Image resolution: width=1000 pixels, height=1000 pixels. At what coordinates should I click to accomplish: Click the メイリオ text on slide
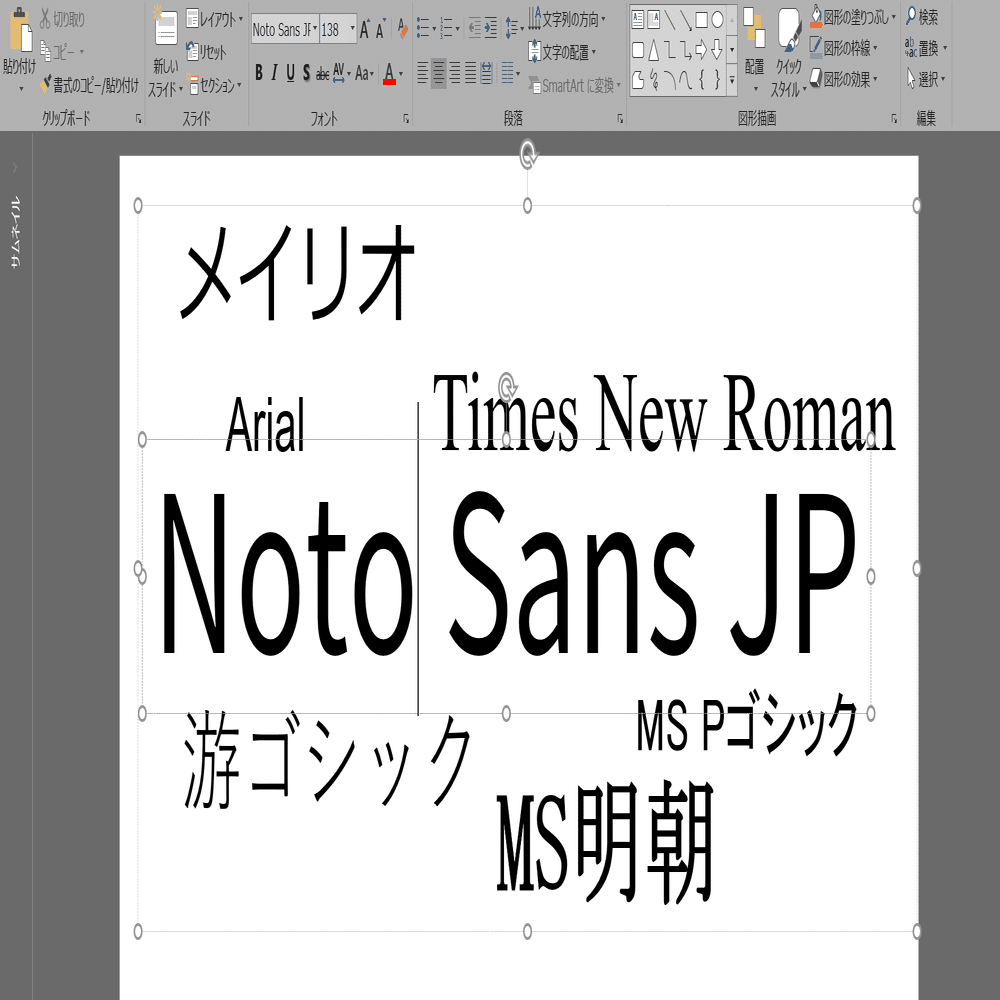[x=297, y=272]
